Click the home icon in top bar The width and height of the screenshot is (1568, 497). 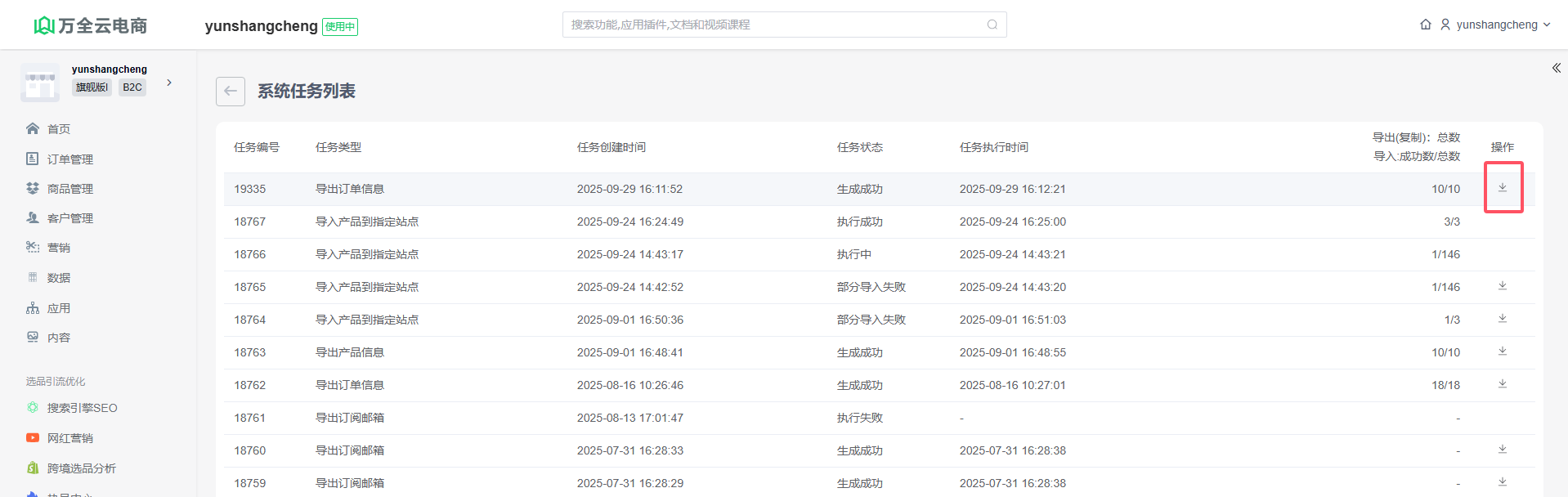click(1425, 25)
